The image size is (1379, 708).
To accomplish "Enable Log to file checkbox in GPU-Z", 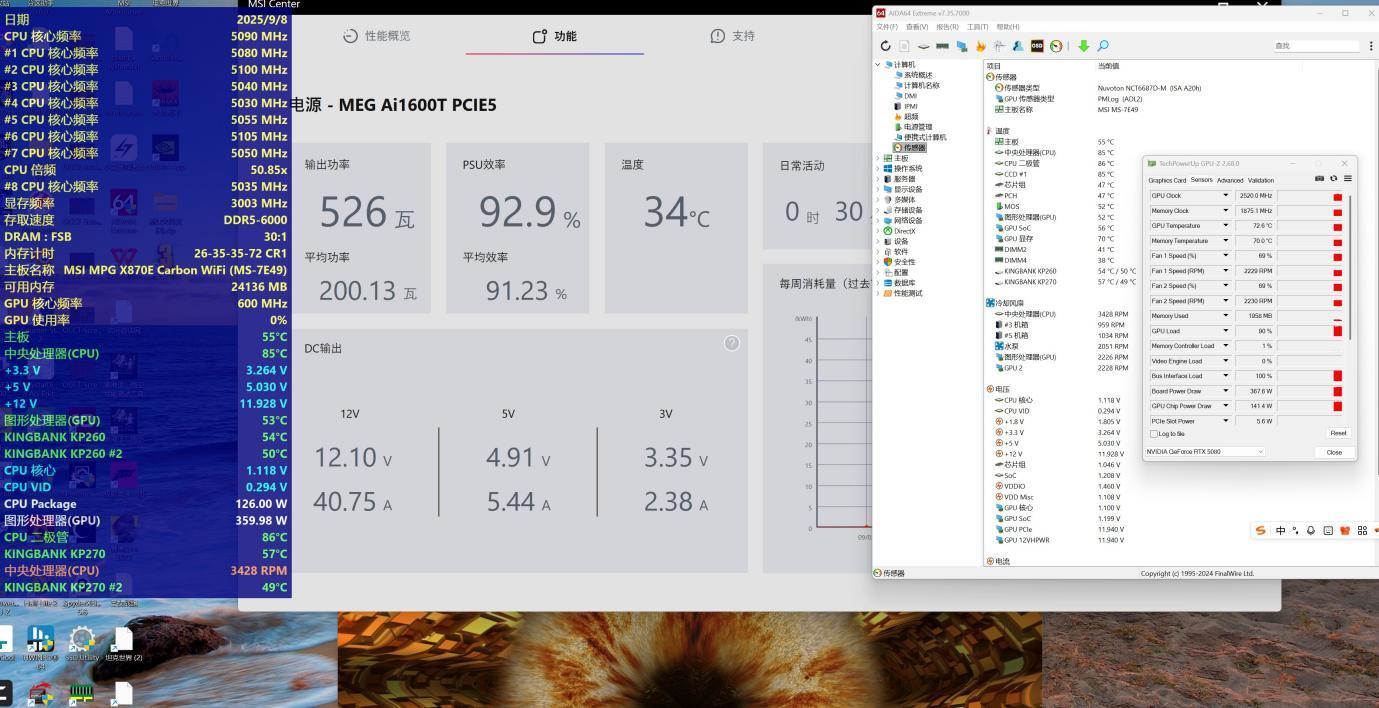I will pos(1156,434).
